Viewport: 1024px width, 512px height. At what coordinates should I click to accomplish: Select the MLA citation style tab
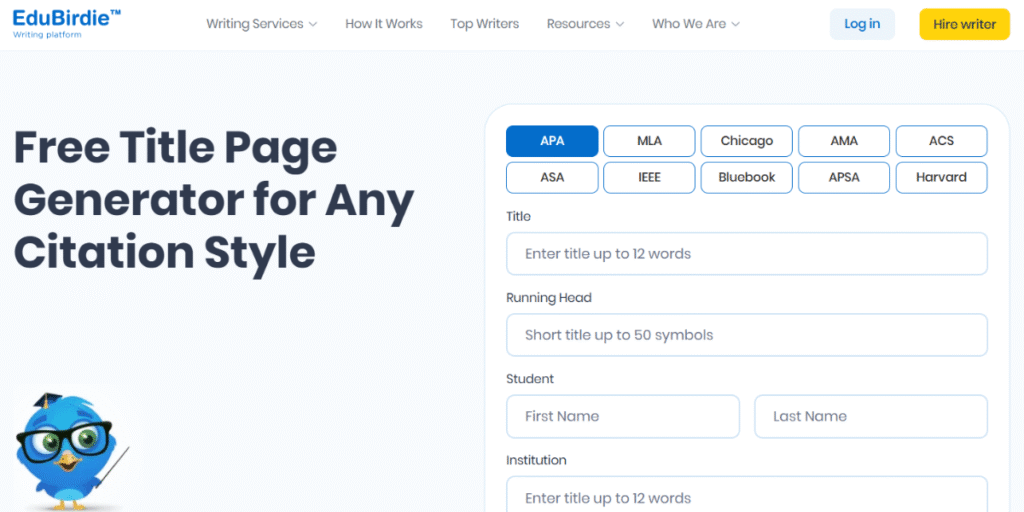[649, 141]
